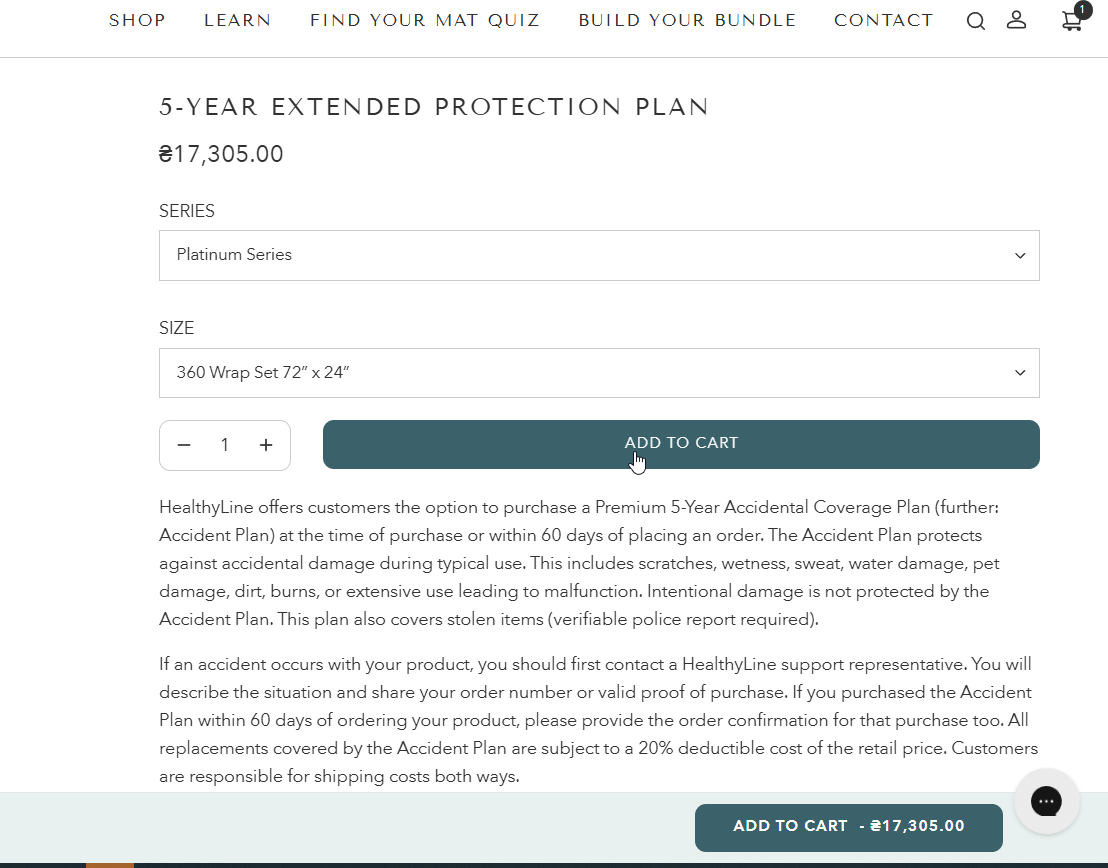
Task: Click the SIZE field label
Action: pos(177,328)
